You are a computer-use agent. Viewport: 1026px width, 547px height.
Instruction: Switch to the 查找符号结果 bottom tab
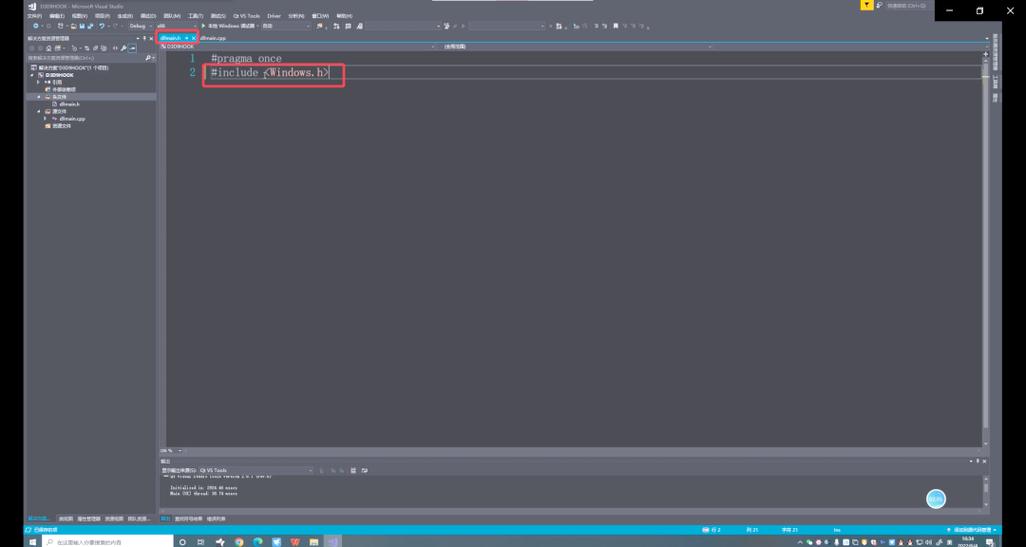coord(188,519)
